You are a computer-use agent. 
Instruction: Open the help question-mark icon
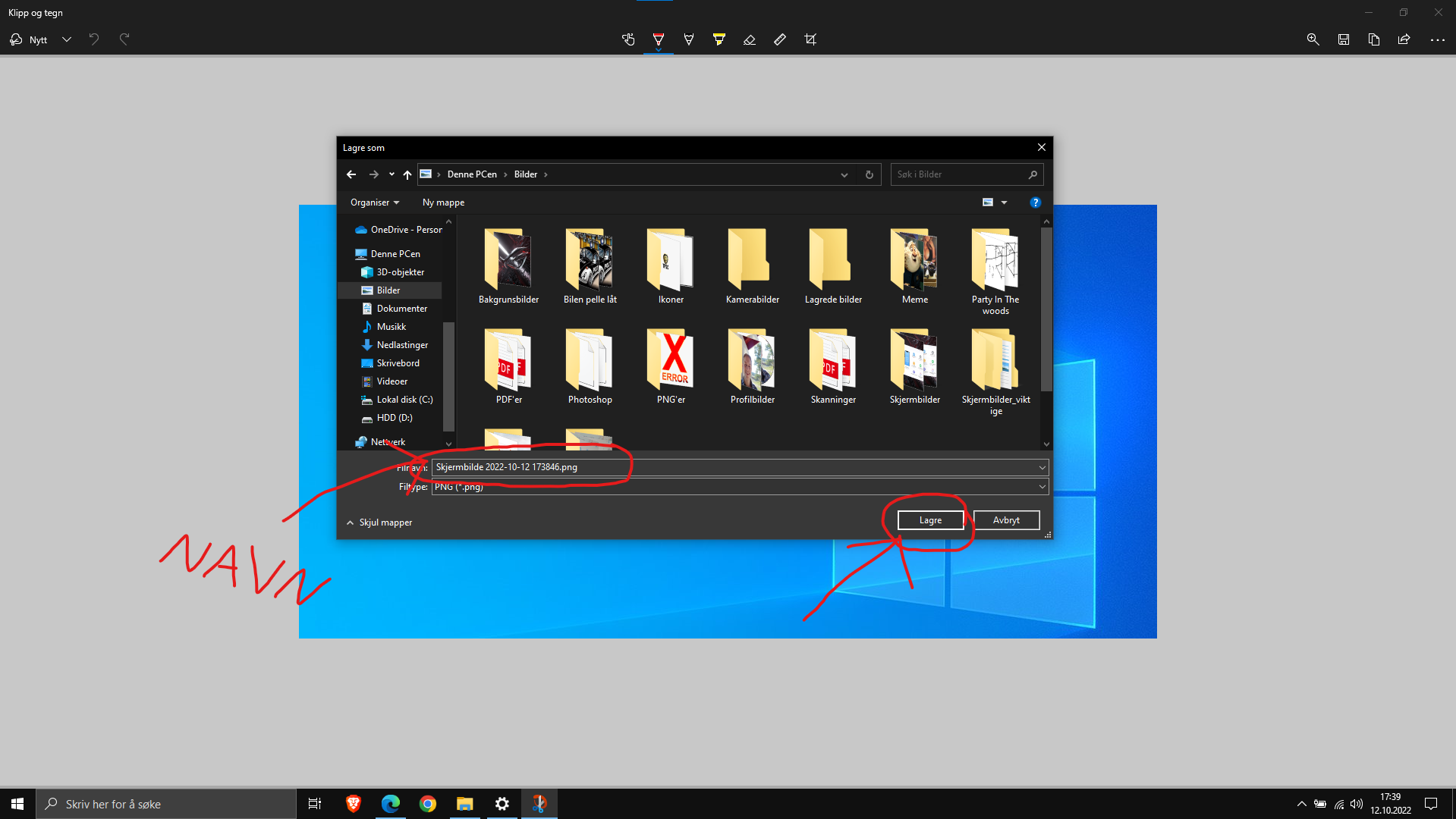1035,202
